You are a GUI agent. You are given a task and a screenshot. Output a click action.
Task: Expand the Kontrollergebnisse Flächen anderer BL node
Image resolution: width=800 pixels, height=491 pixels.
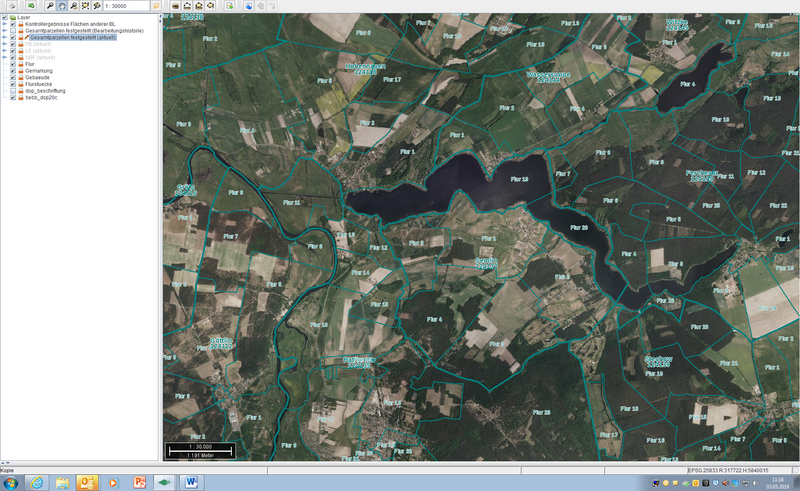[4, 24]
